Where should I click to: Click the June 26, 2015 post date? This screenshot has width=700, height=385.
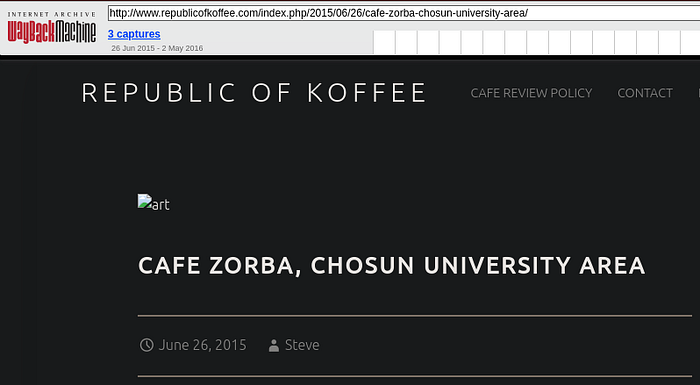pos(202,345)
